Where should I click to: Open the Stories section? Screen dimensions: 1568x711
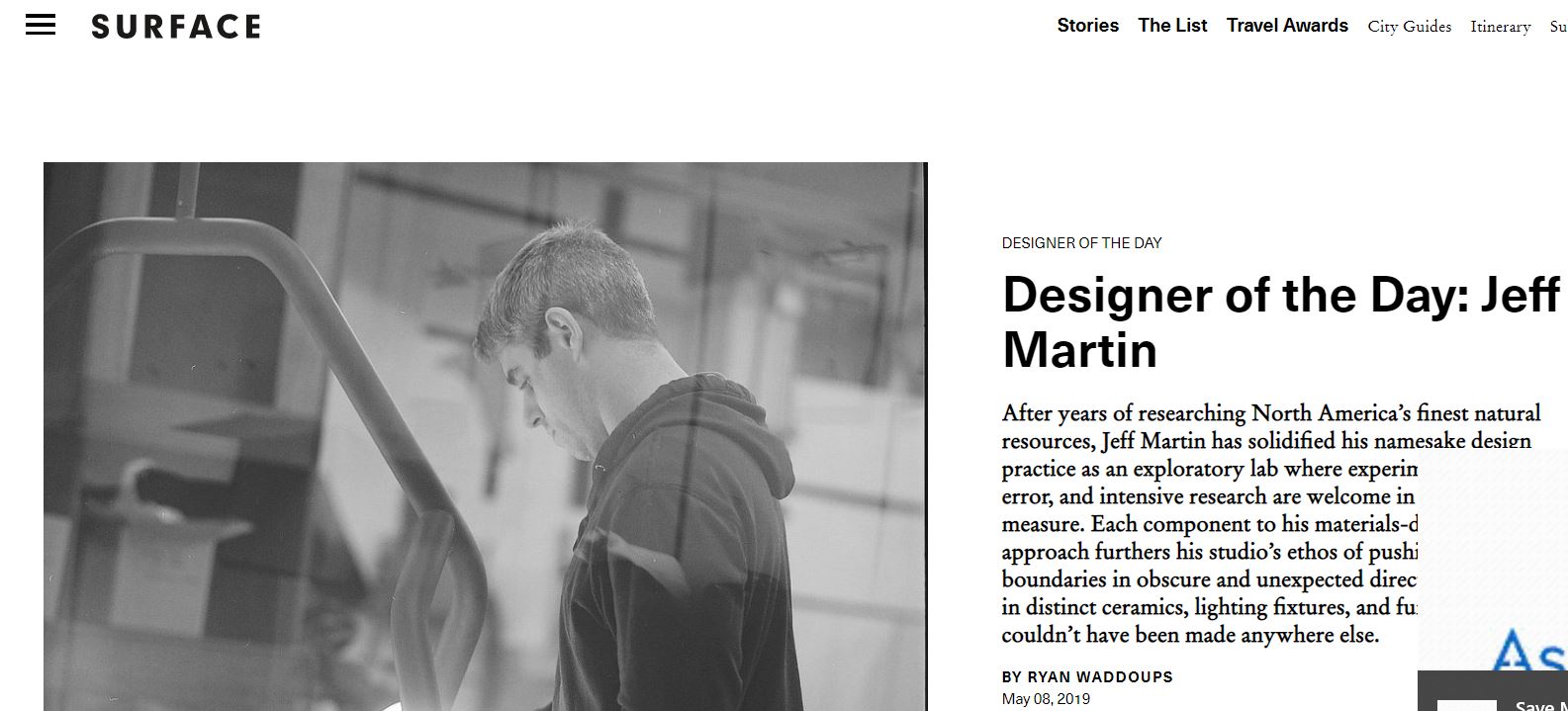tap(1087, 26)
